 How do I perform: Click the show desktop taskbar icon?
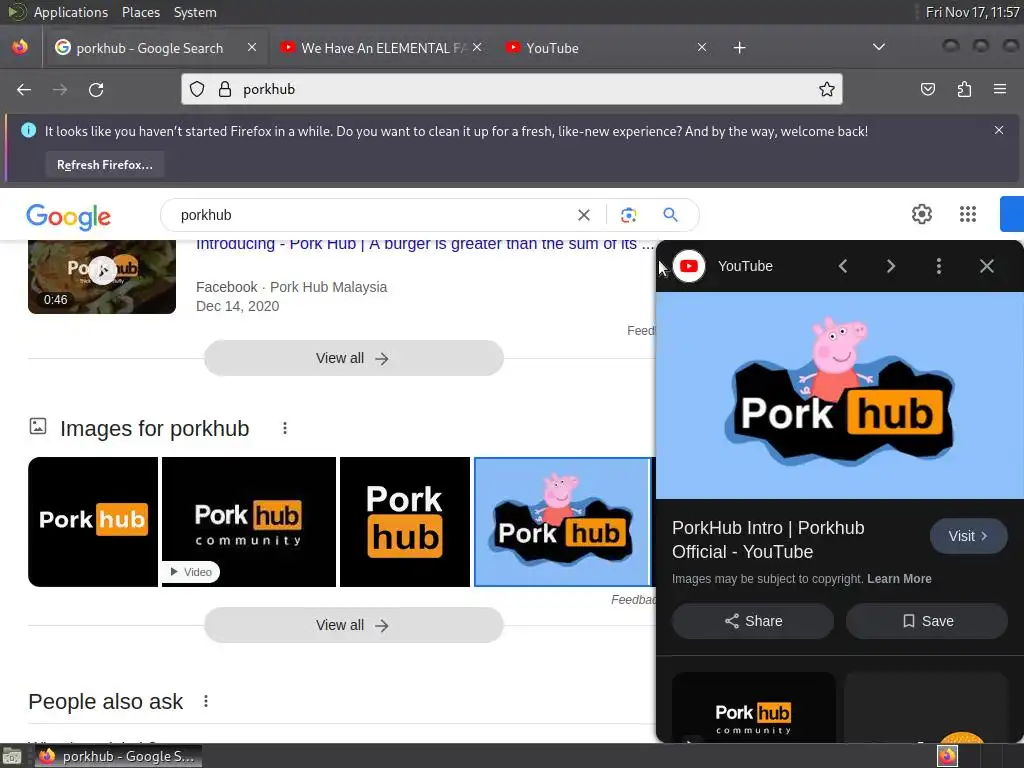point(12,757)
